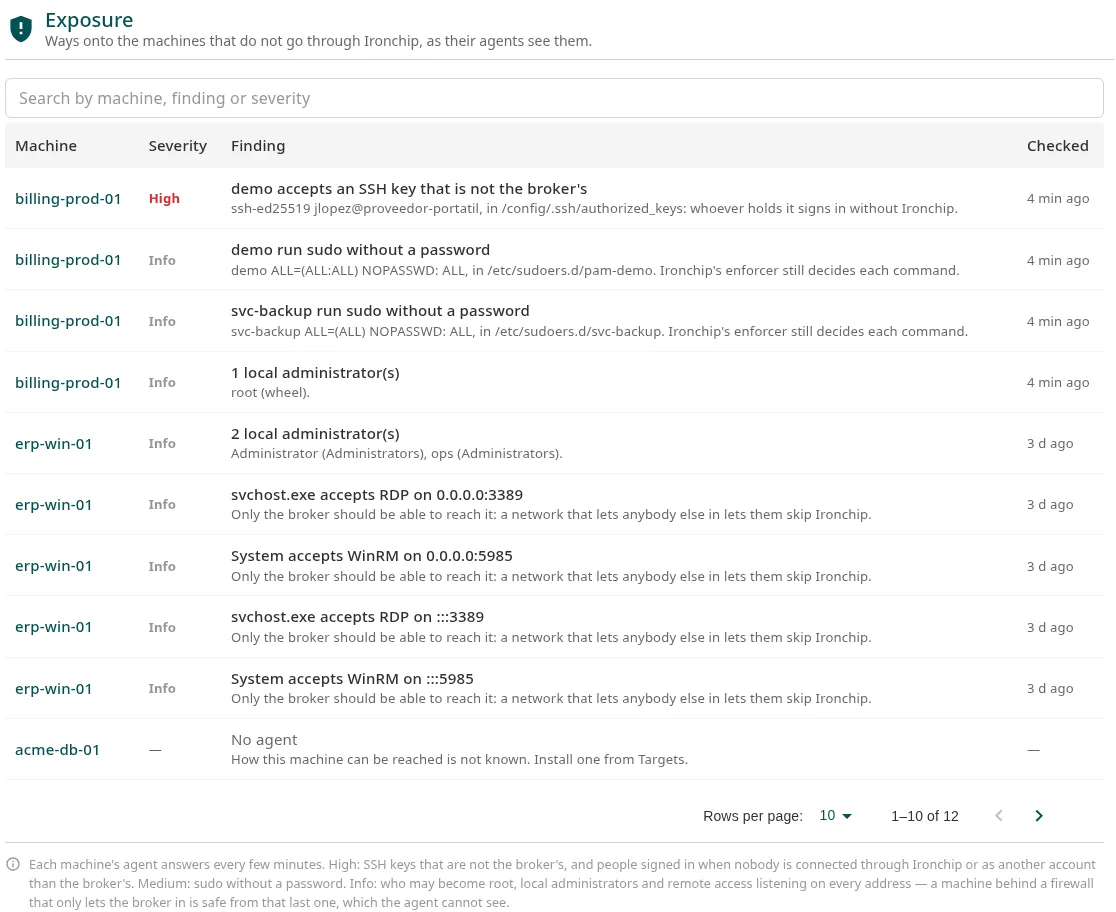Click the High severity label

coord(164,199)
